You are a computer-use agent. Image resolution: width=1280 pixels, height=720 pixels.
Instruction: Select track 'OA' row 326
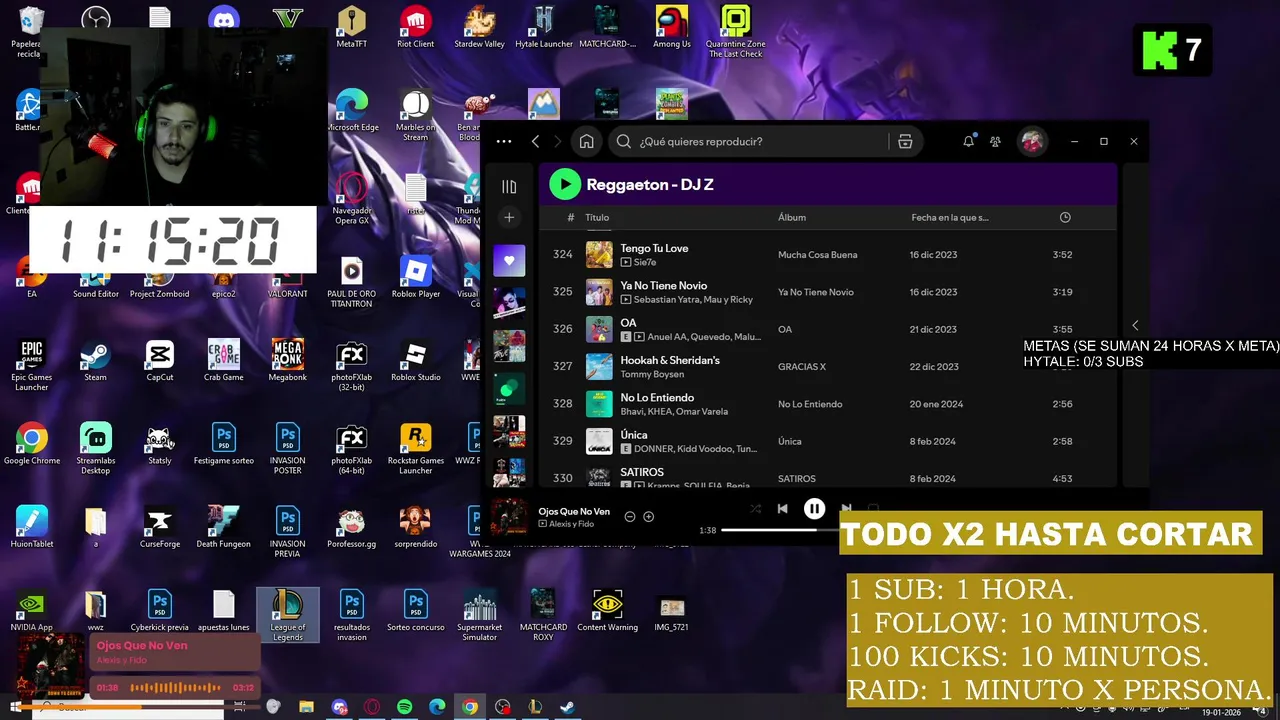coord(828,329)
